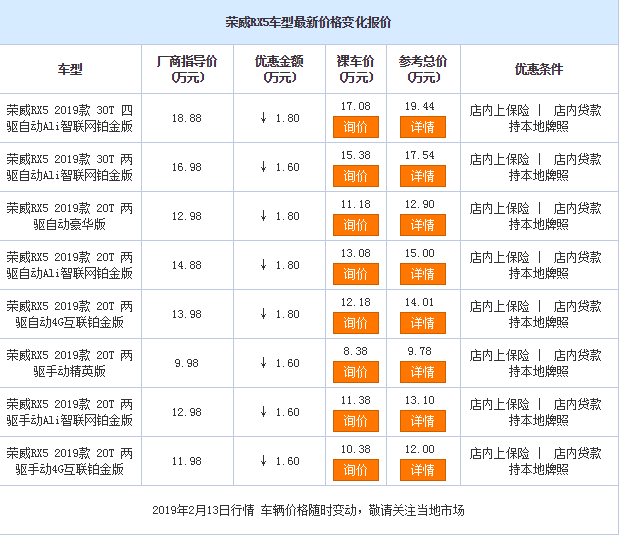Click guide price value 16.98

[187, 167]
